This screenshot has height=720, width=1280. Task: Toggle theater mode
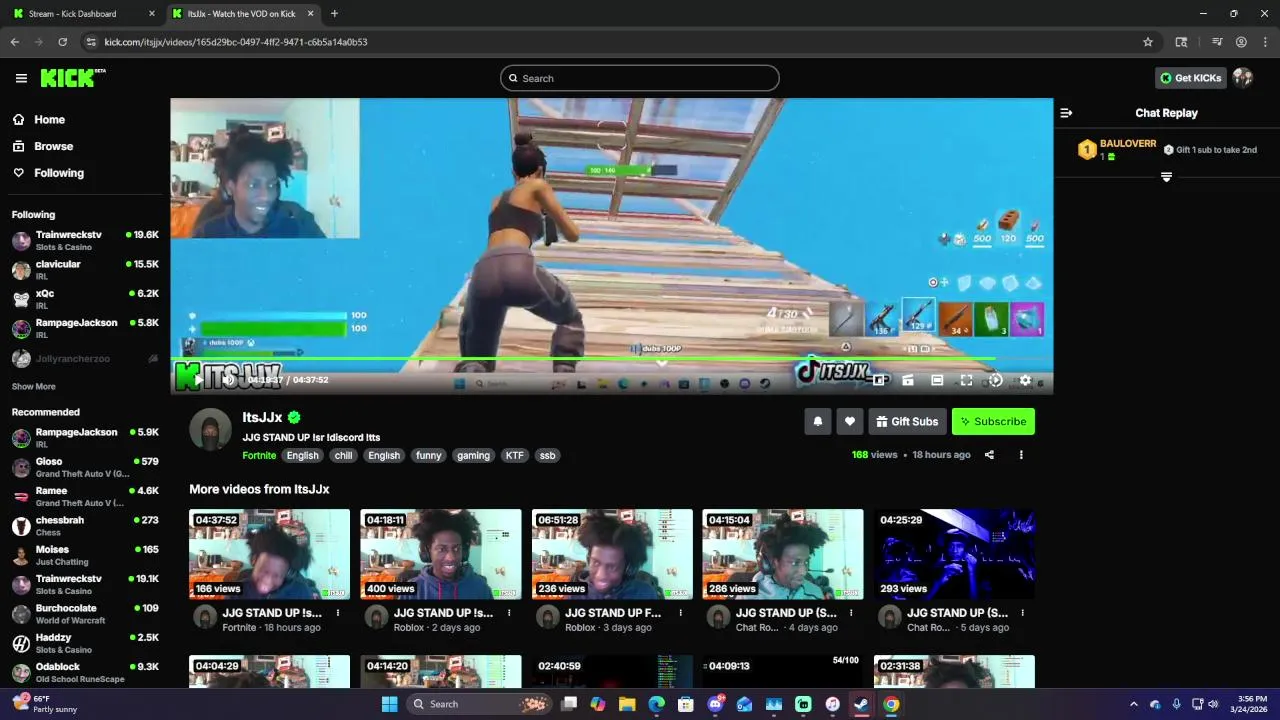[x=937, y=380]
